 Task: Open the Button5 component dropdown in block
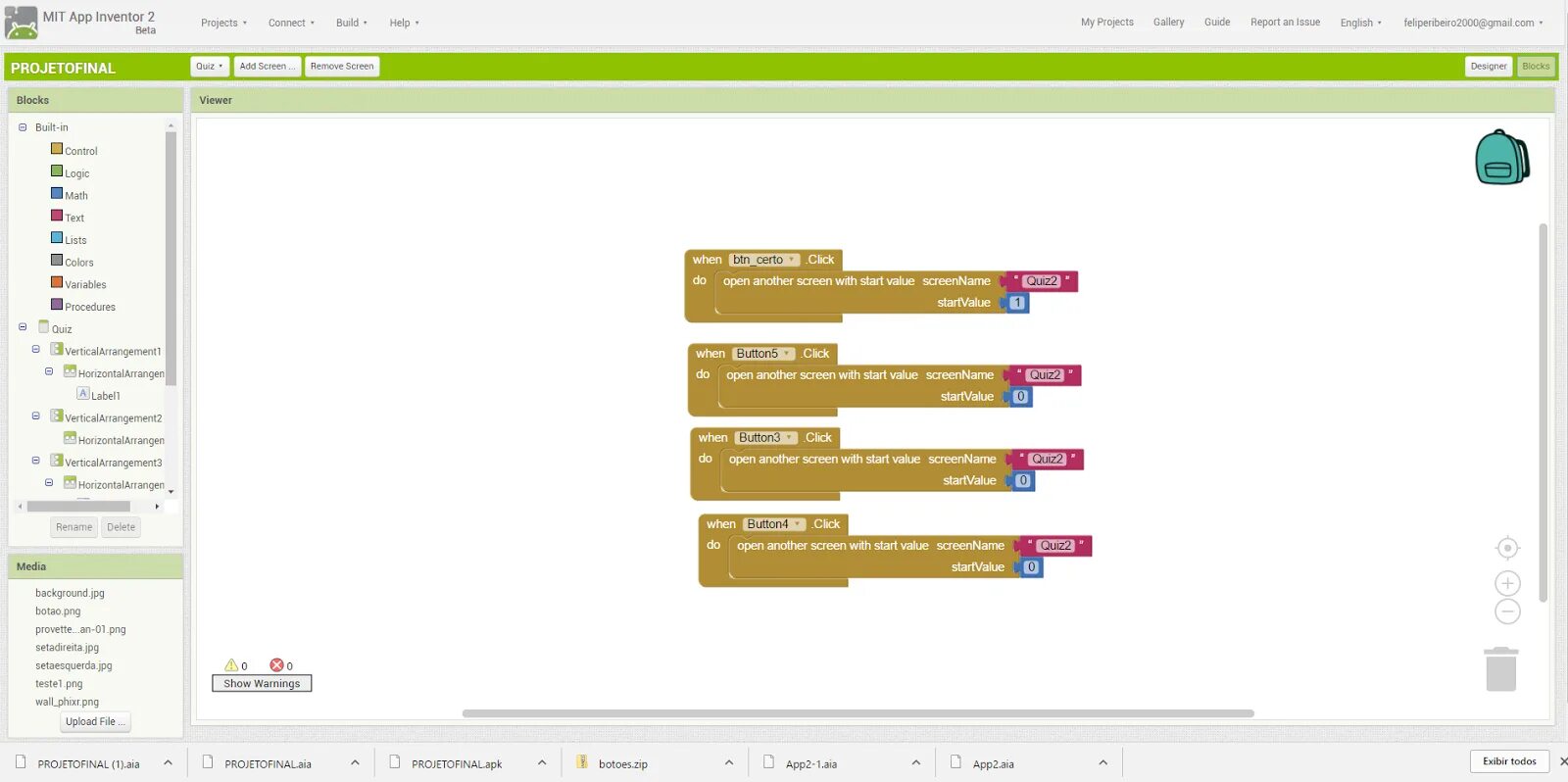point(763,354)
